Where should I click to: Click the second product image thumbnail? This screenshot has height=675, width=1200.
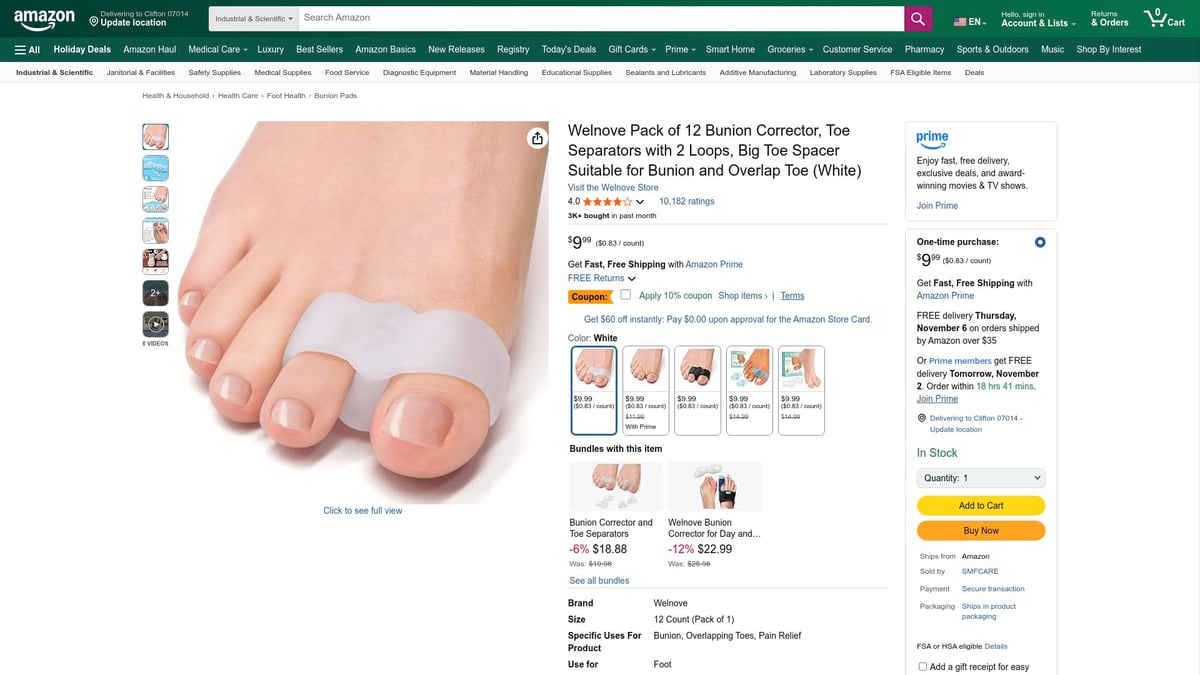coord(155,167)
